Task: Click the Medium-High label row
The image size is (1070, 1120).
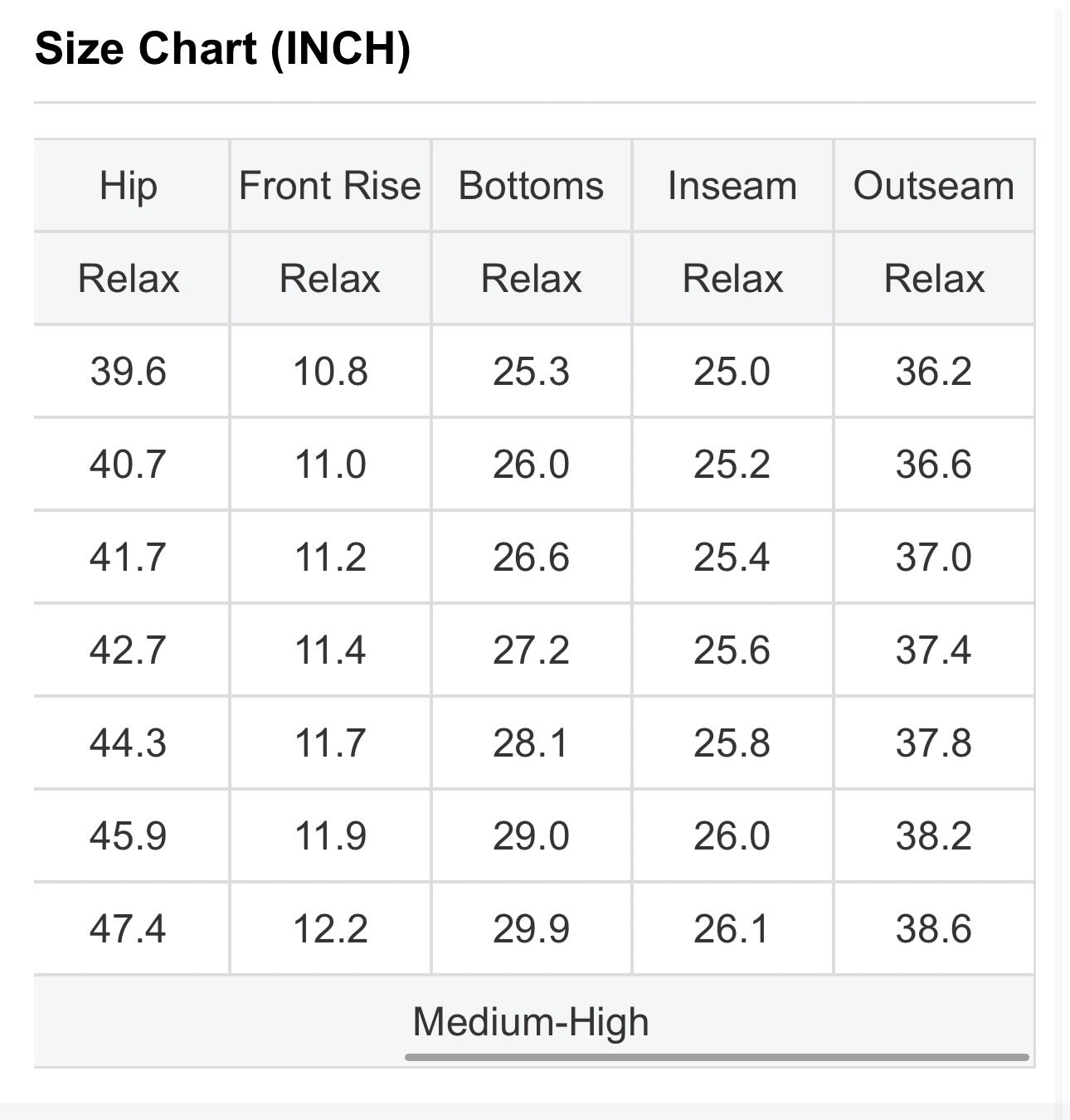Action: pos(534,1021)
